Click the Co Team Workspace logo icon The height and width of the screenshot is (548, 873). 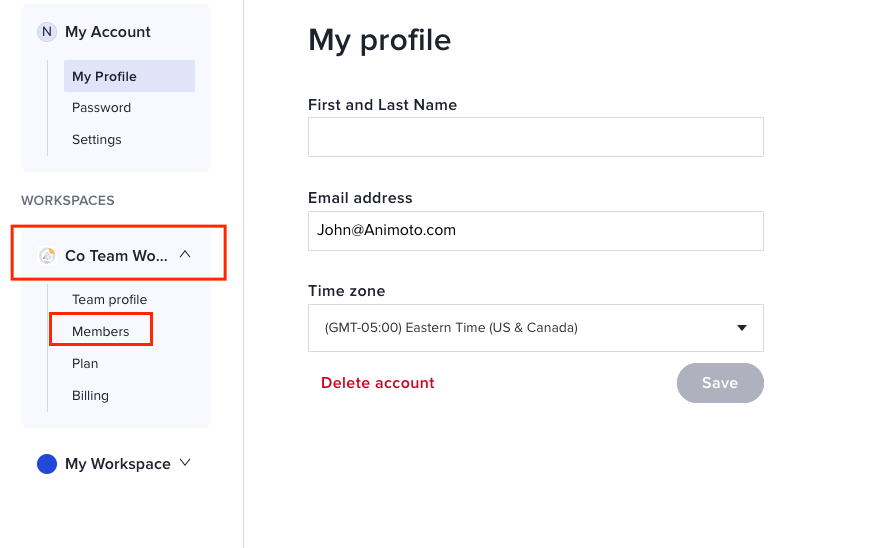(47, 256)
